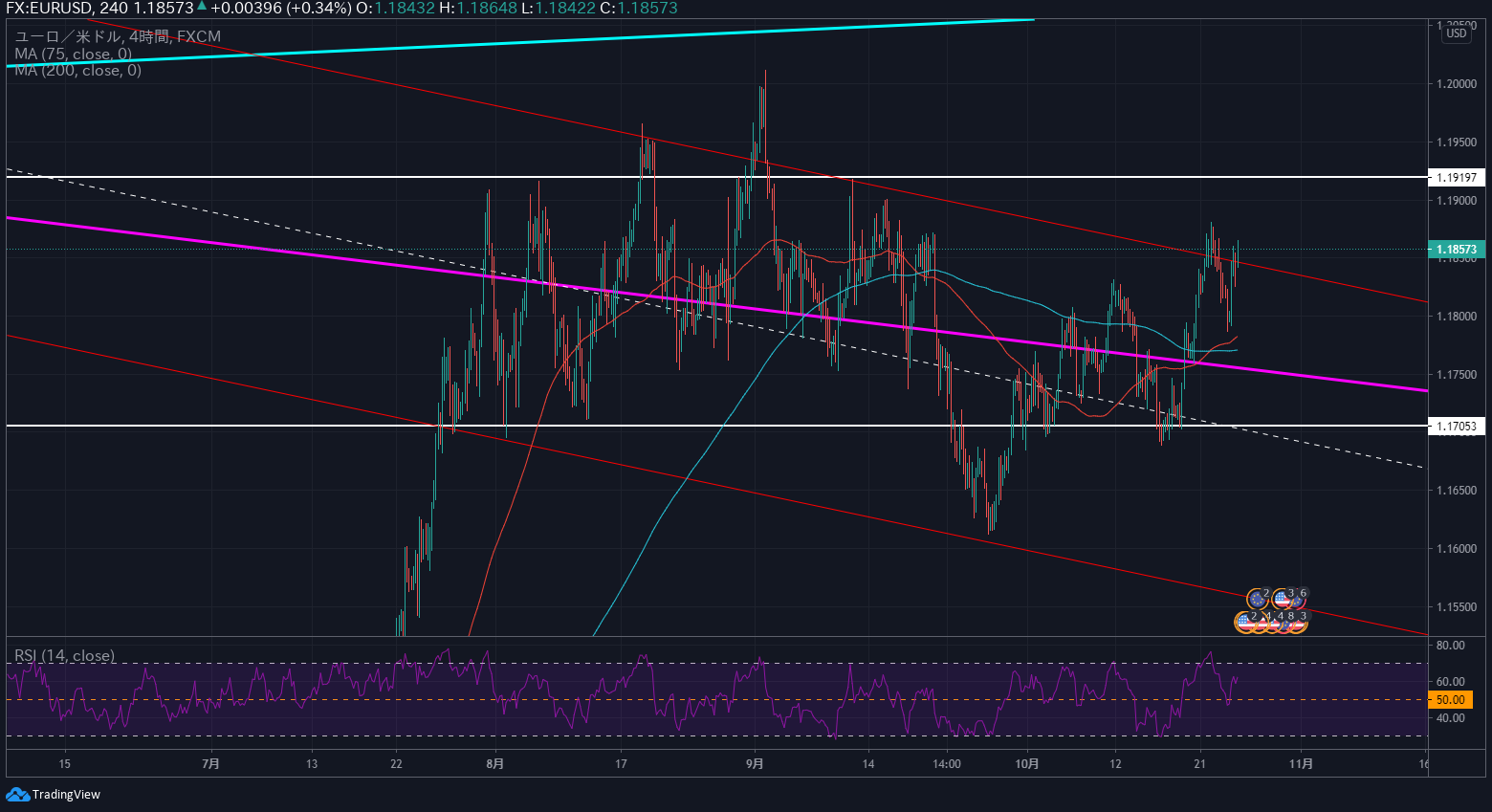This screenshot has height=812, width=1492.
Task: Click the leftmost US flag event icon
Action: (x=1244, y=622)
